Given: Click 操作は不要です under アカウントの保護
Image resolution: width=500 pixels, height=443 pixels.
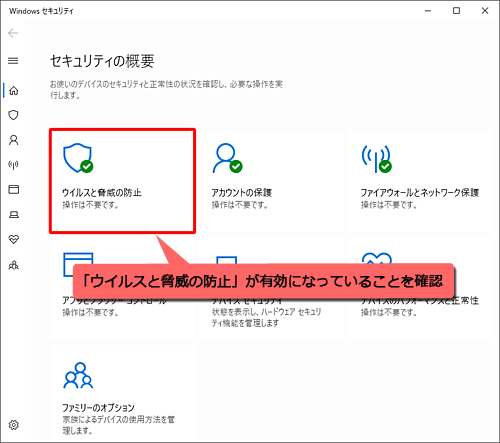Looking at the screenshot, I should 240,205.
